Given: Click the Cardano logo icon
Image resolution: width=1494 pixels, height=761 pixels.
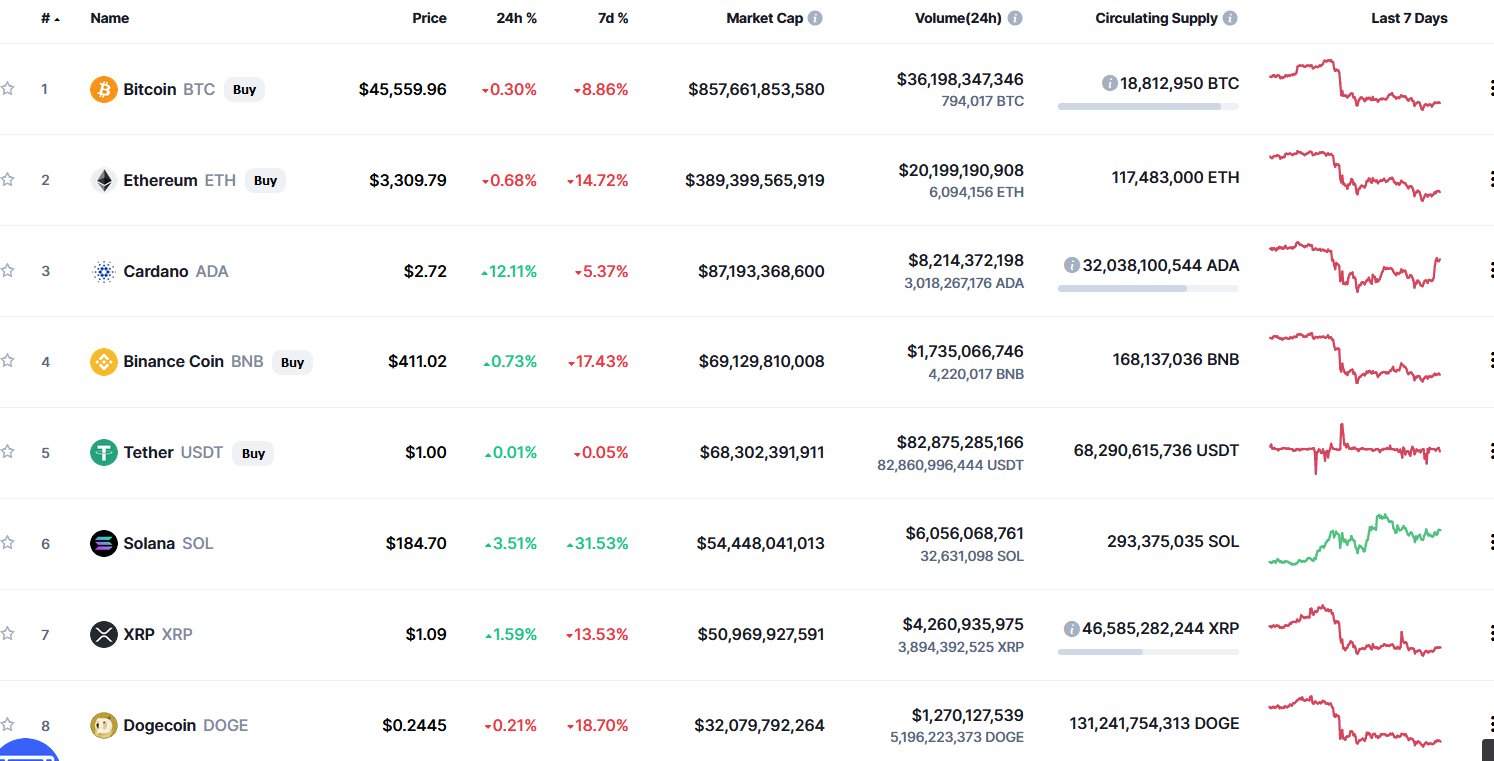Looking at the screenshot, I should (104, 271).
